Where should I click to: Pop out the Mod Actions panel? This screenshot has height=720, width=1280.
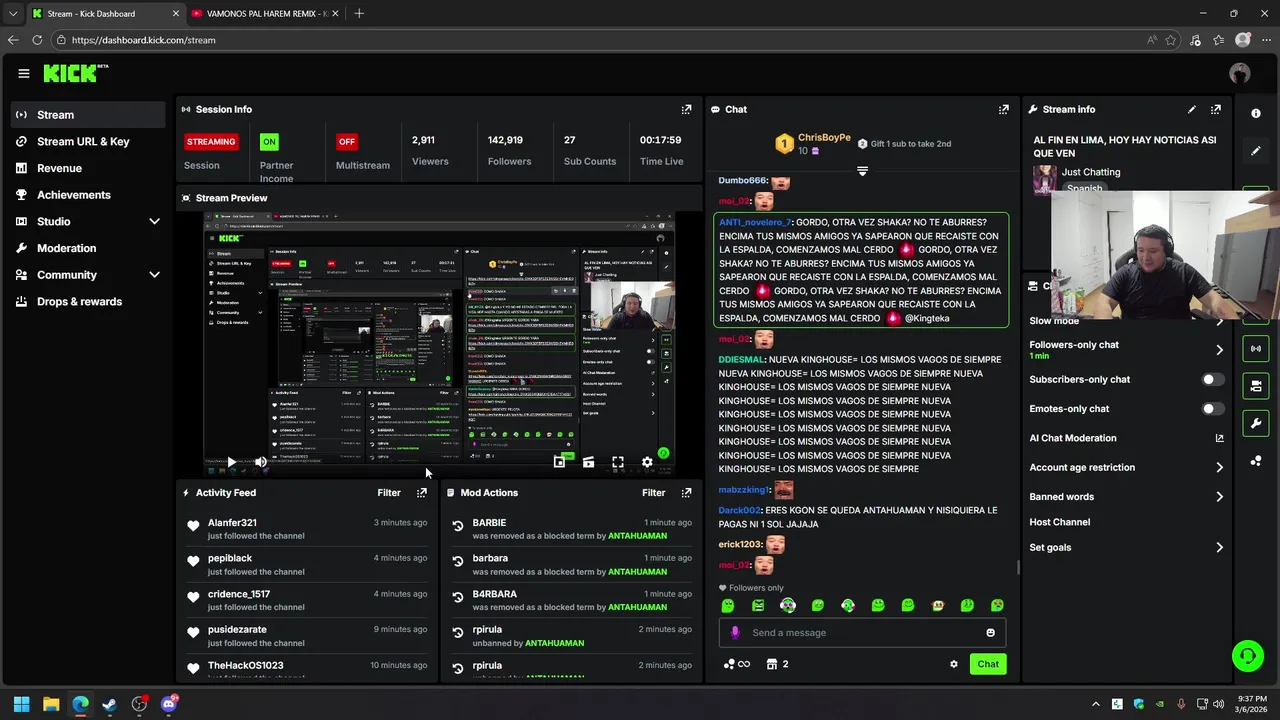[686, 493]
